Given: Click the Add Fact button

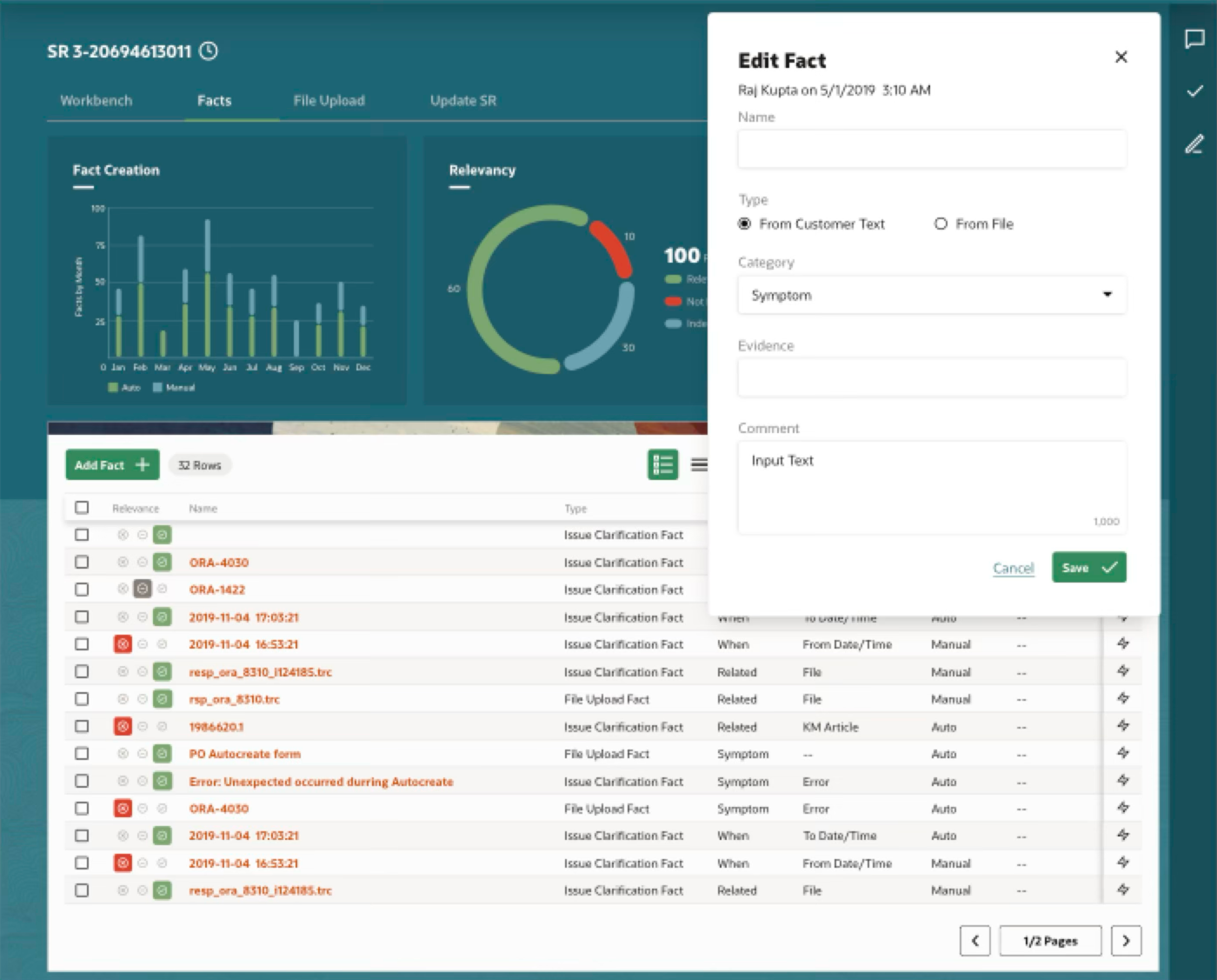Looking at the screenshot, I should (x=112, y=465).
